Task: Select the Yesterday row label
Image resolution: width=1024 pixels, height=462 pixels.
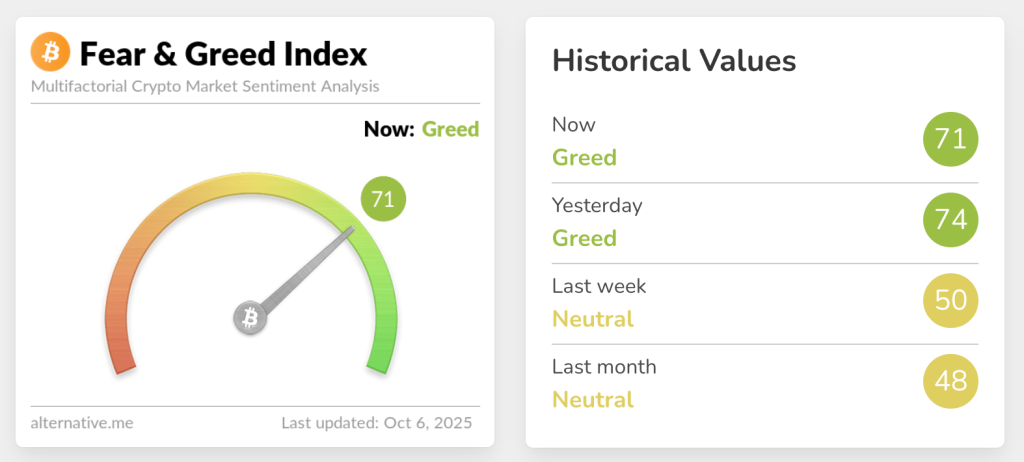Action: point(597,206)
